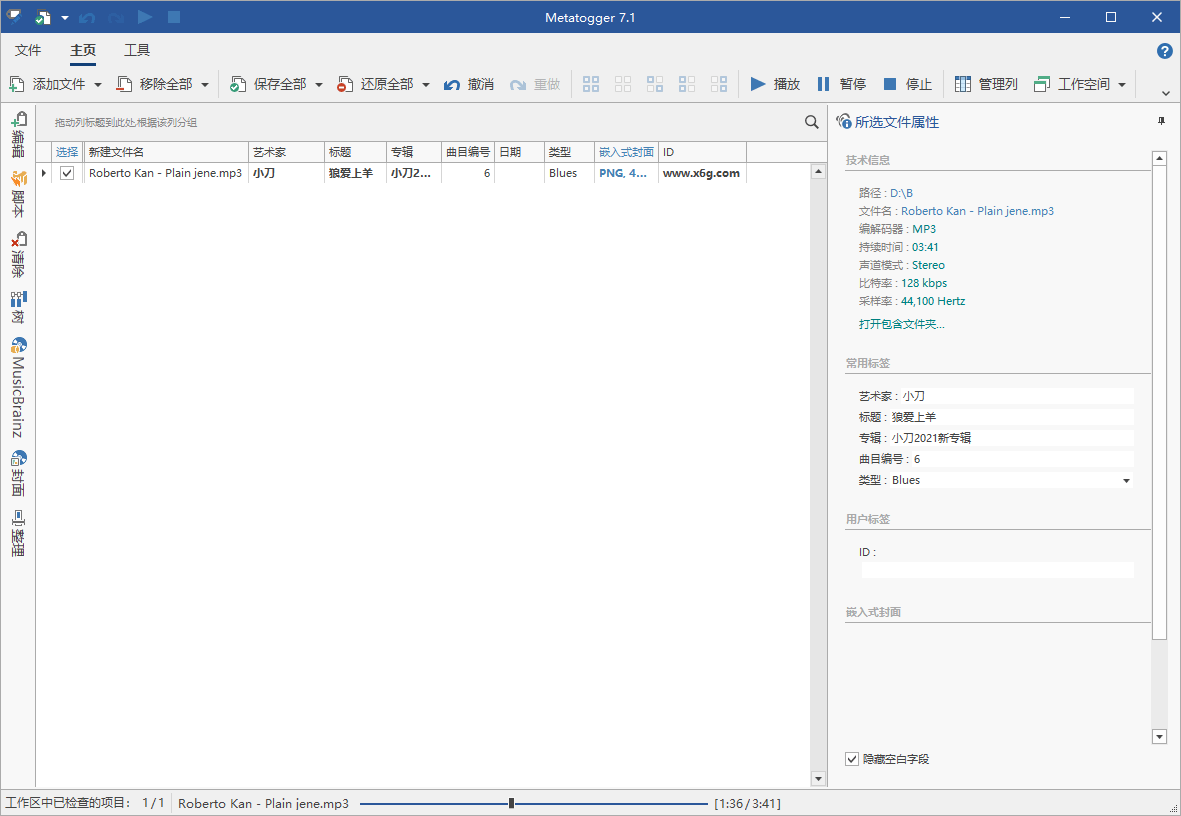Switch to the 主页 tab
Image resolution: width=1181 pixels, height=816 pixels.
pyautogui.click(x=83, y=50)
